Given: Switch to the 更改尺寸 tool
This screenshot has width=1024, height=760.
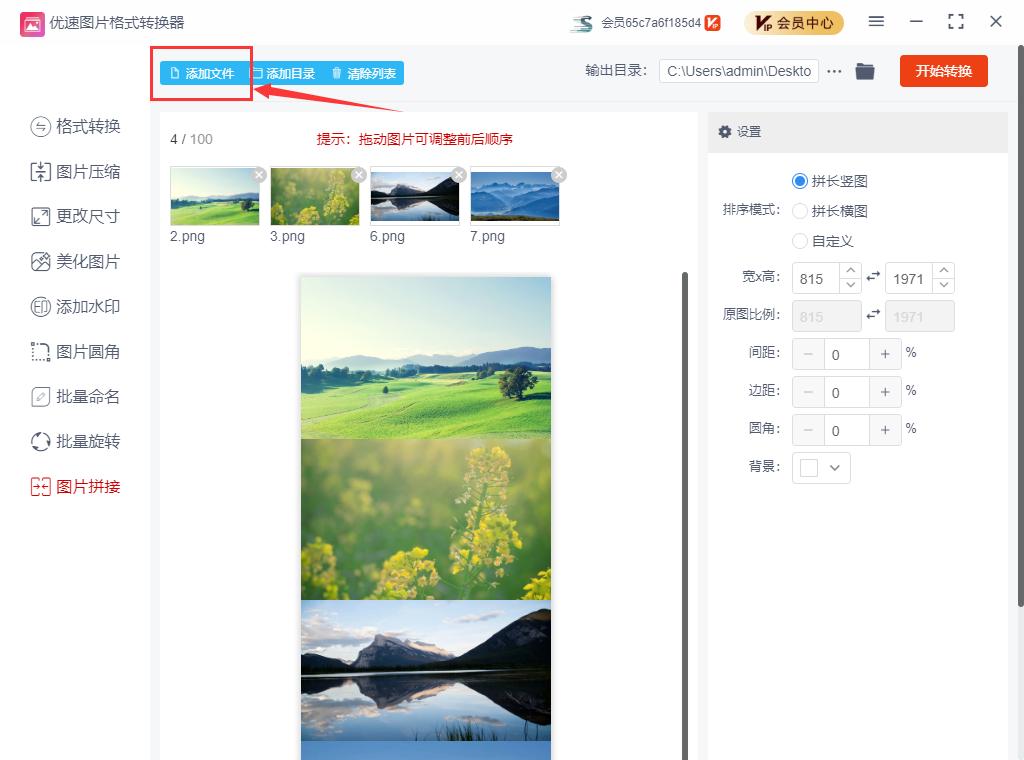Looking at the screenshot, I should click(75, 217).
